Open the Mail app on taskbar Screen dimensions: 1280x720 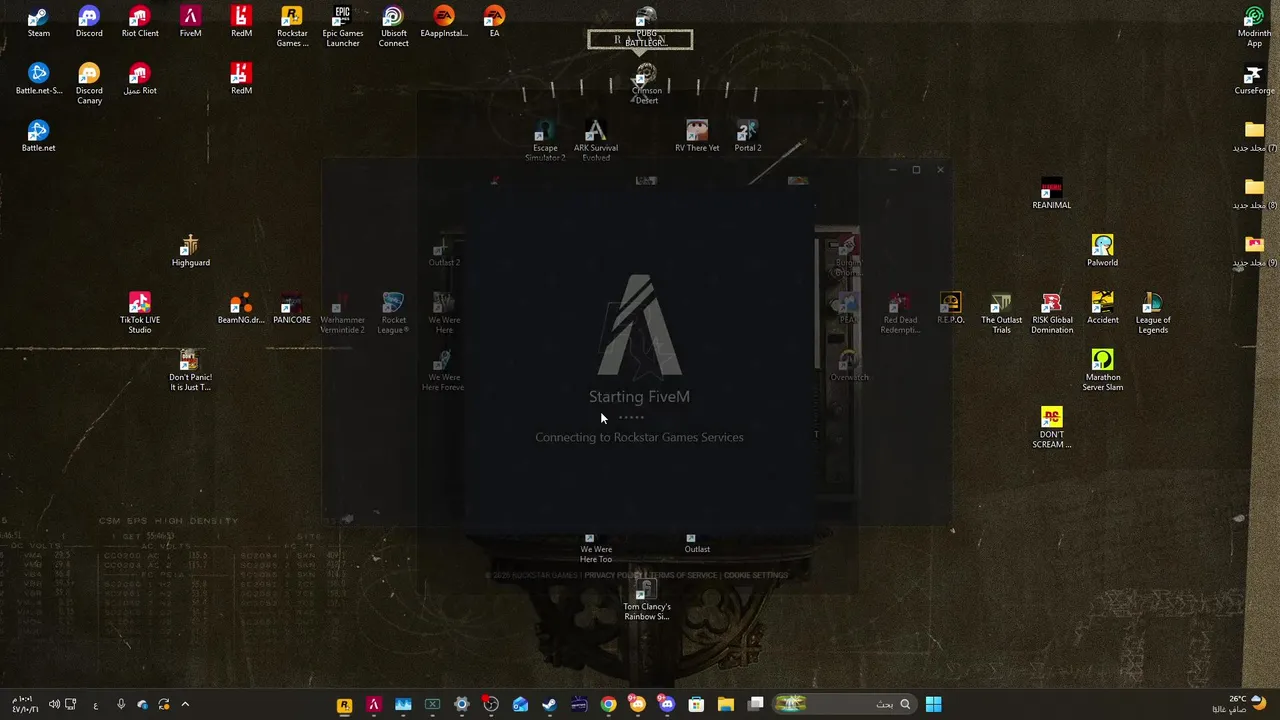point(520,704)
